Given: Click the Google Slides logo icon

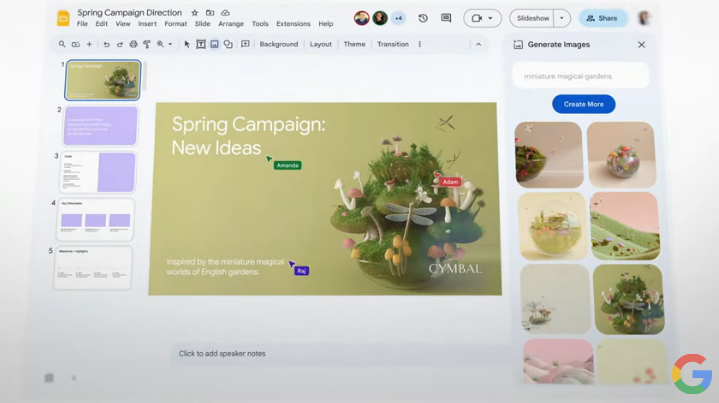Looking at the screenshot, I should pos(63,18).
